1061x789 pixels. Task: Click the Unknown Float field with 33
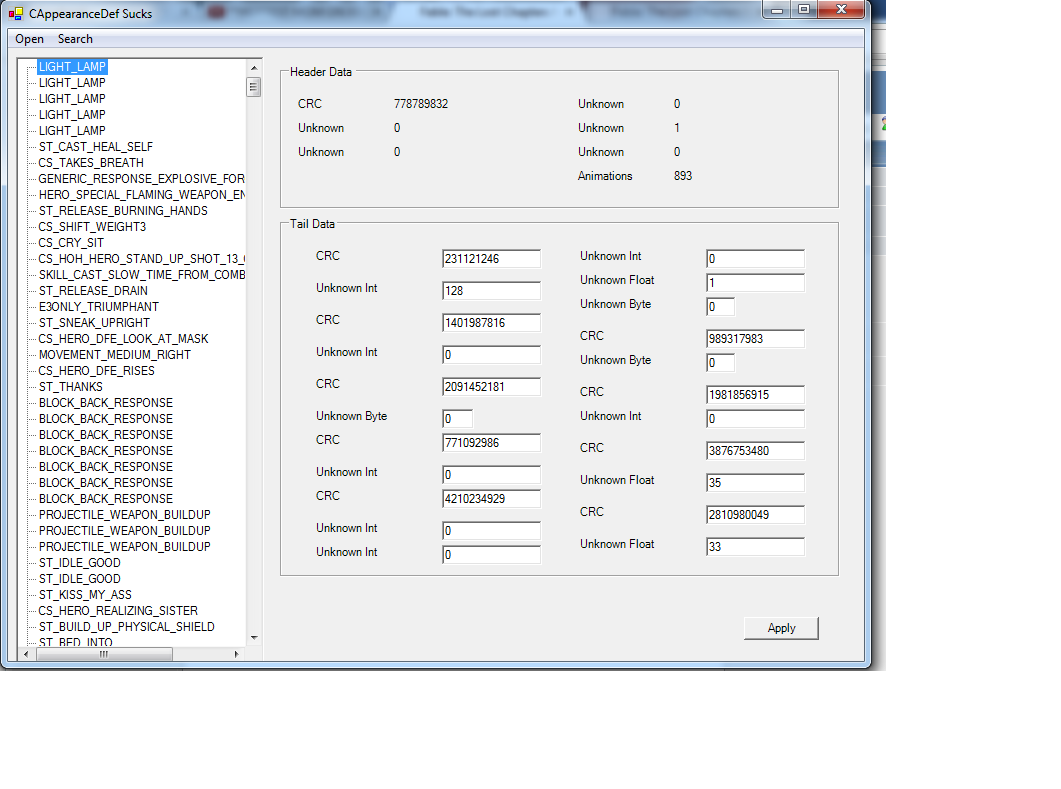tap(755, 547)
